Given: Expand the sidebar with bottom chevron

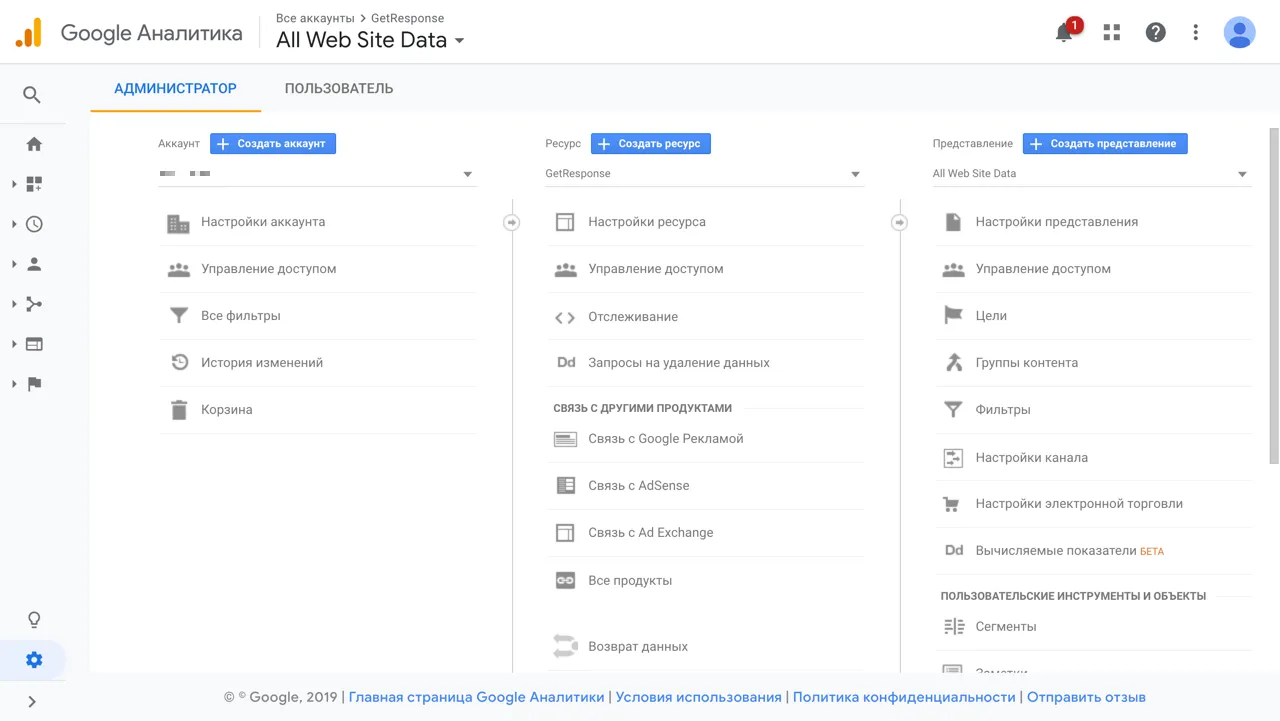Looking at the screenshot, I should 32,702.
